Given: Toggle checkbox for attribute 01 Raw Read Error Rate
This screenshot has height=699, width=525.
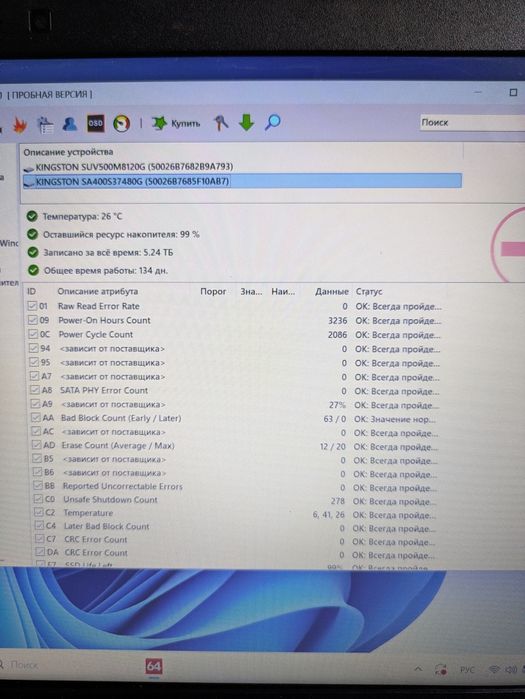Looking at the screenshot, I should click(32, 306).
